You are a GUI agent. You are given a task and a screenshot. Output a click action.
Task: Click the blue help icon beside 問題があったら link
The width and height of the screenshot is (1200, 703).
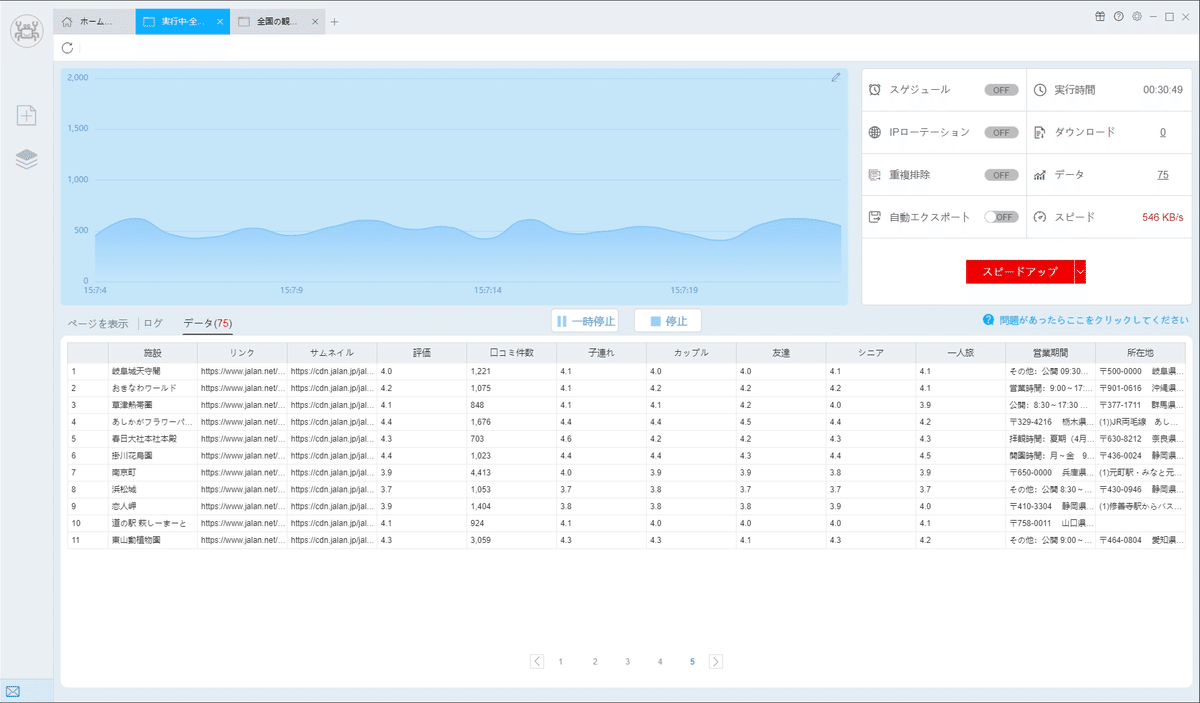[x=988, y=321]
